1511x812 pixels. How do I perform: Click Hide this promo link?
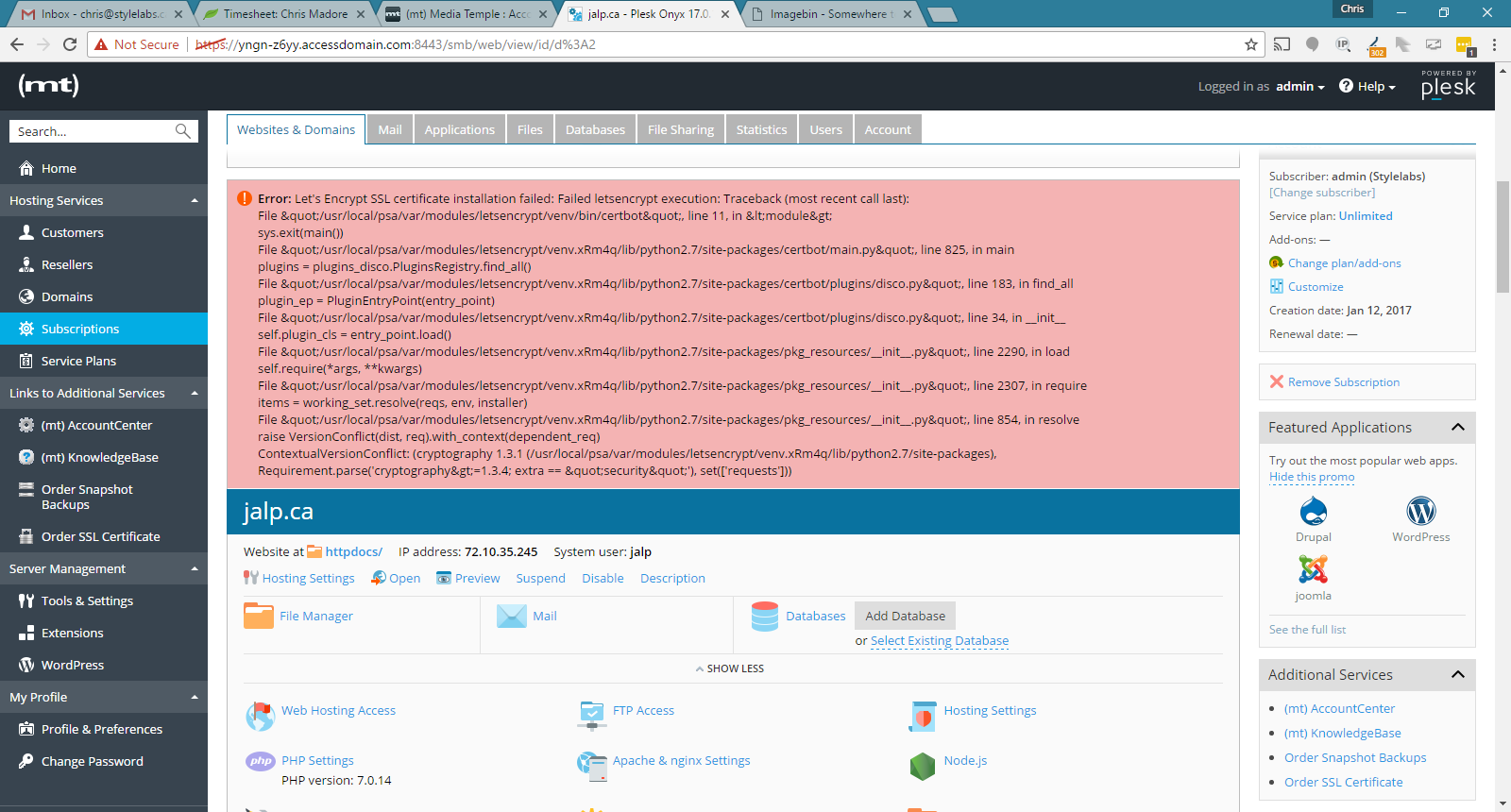click(x=1312, y=477)
